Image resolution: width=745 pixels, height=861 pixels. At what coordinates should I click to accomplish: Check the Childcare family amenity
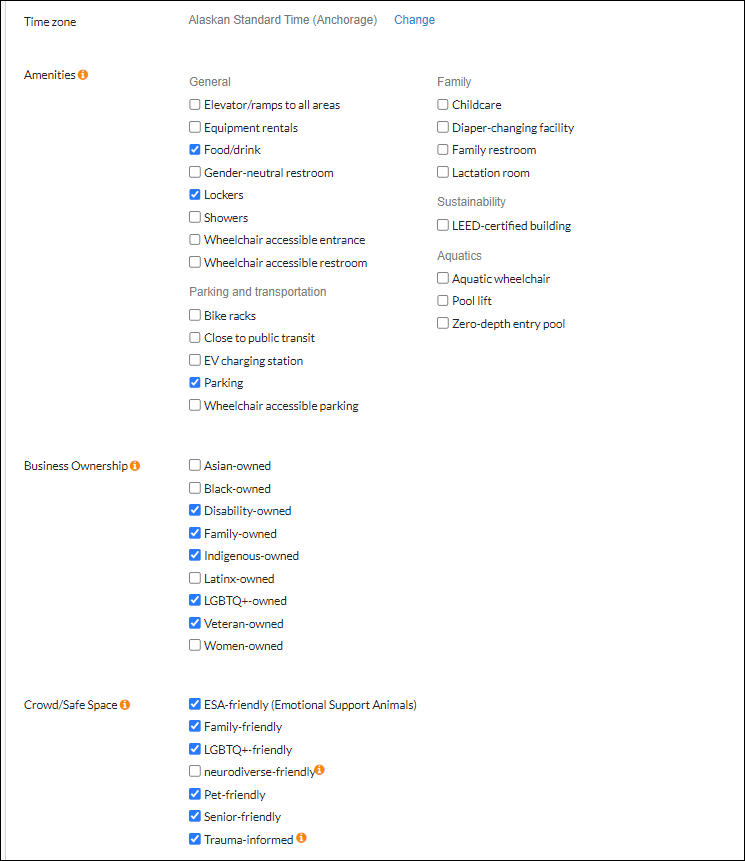442,104
